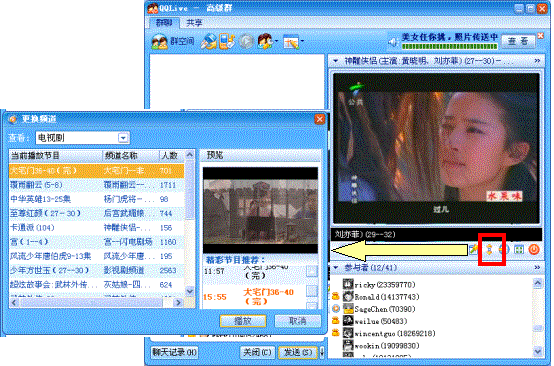Select the highlighted 大宅门36-40 row

click(96, 171)
